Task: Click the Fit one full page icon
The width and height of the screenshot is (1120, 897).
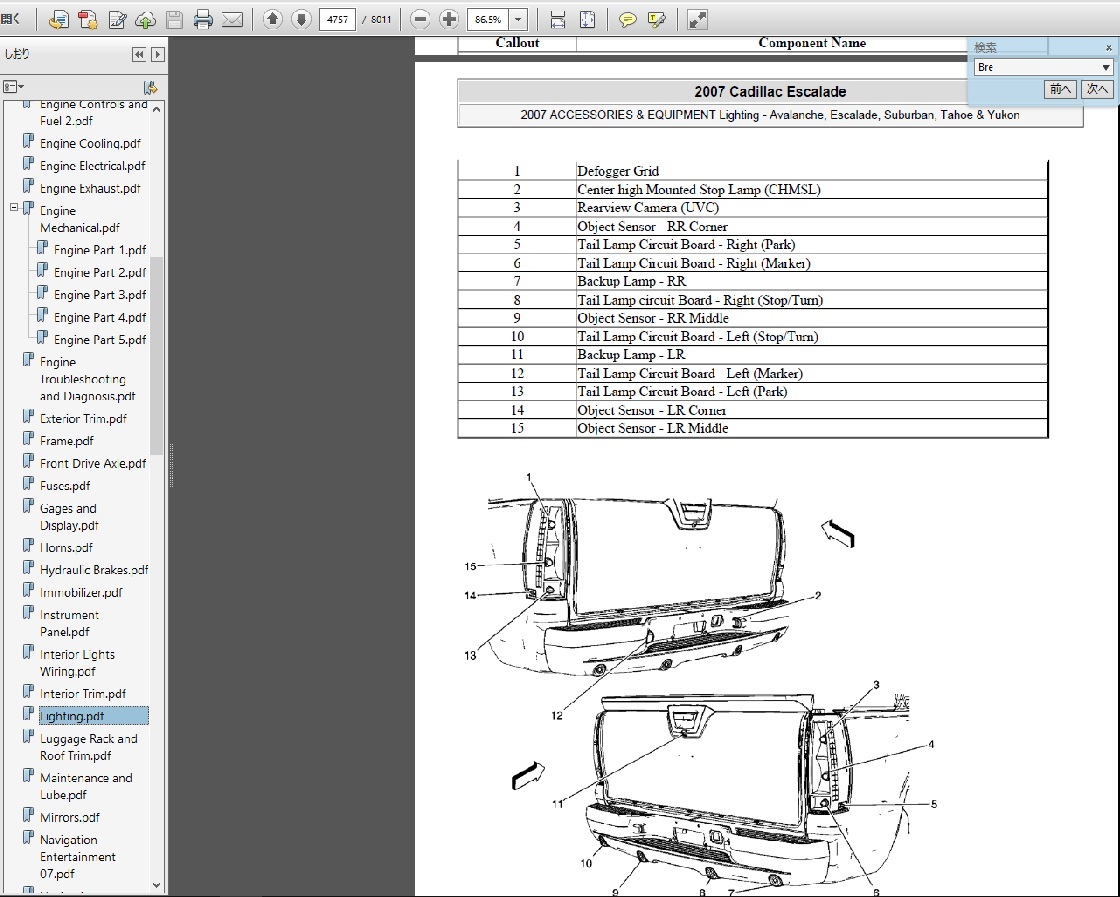Action: point(587,19)
